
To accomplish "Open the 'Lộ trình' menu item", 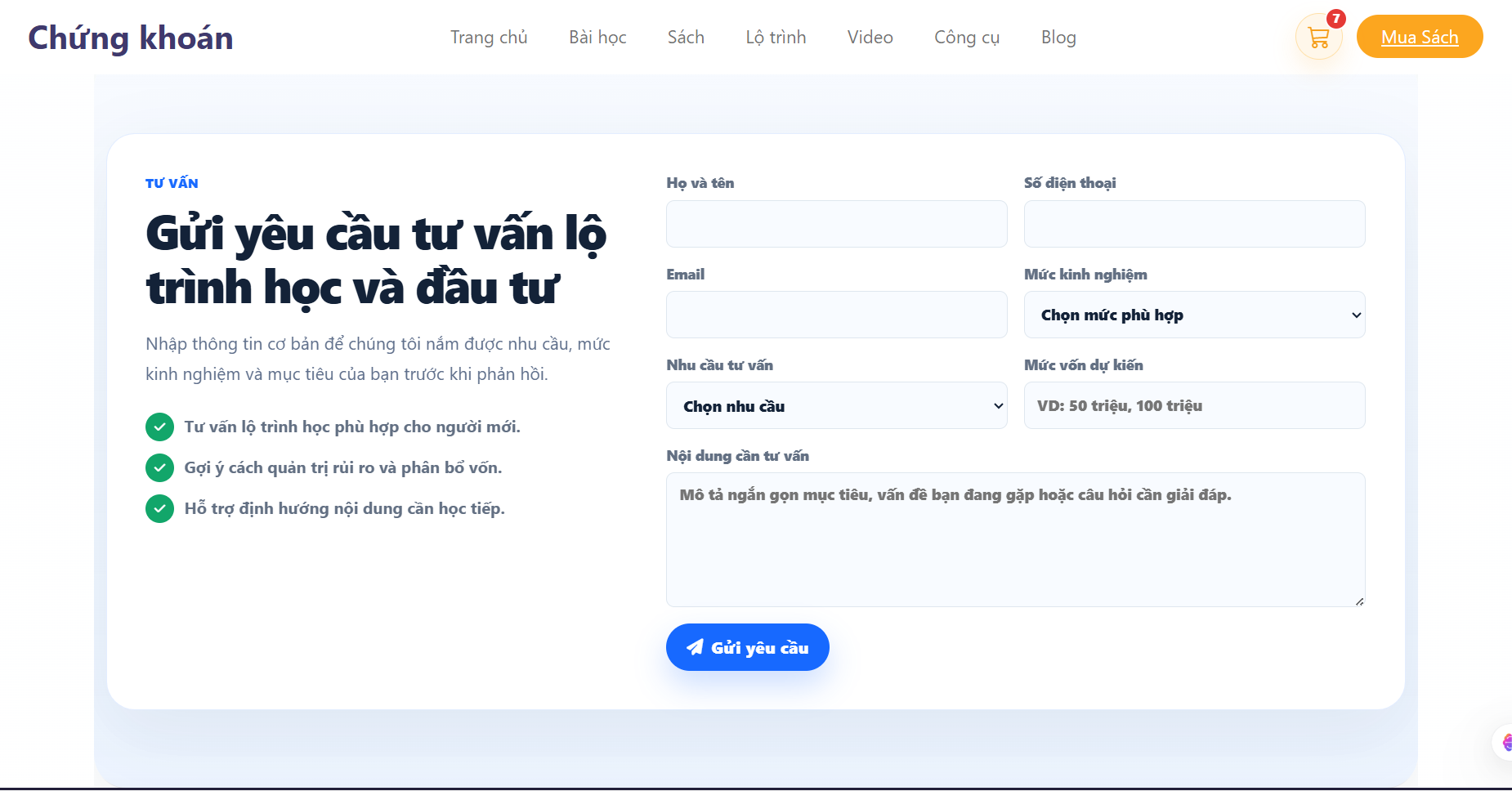I will click(776, 38).
